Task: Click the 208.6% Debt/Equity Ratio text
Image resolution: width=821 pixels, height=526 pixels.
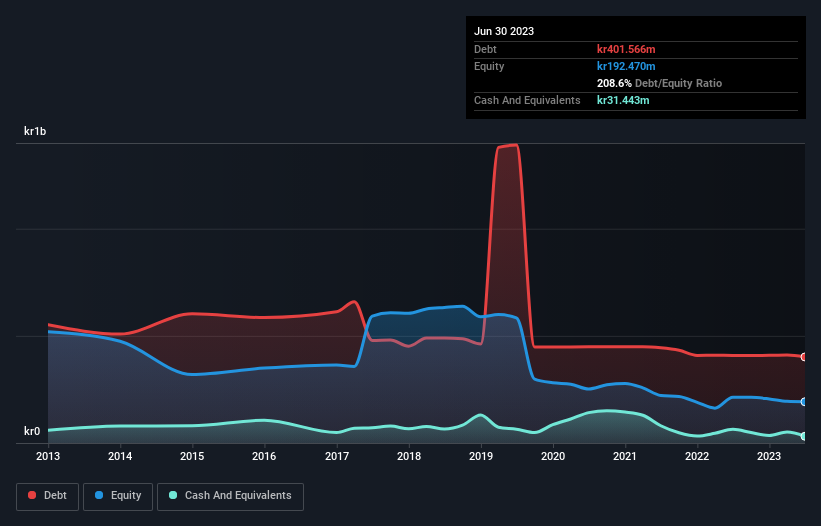Action: pyautogui.click(x=659, y=83)
